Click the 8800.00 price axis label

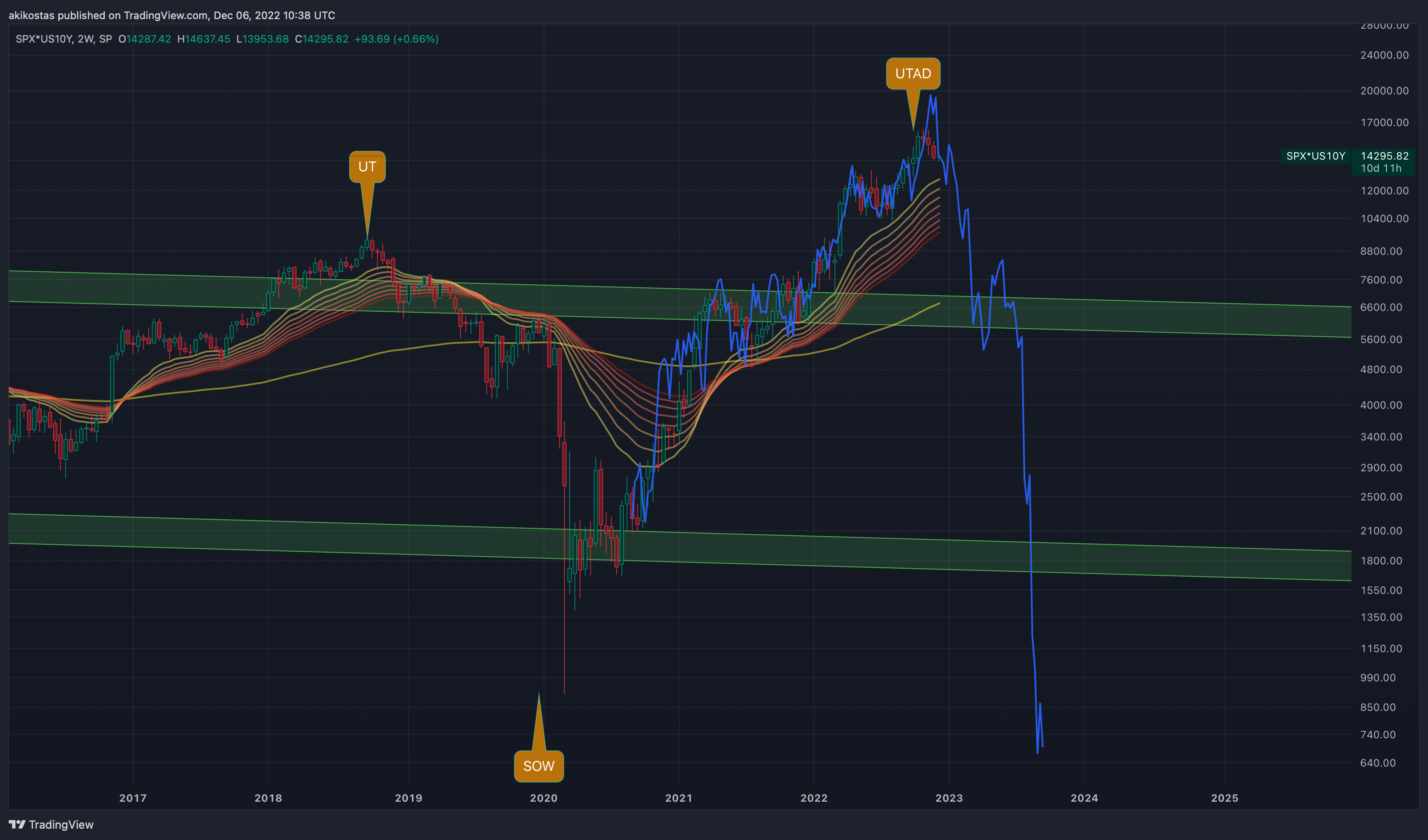(x=1381, y=251)
